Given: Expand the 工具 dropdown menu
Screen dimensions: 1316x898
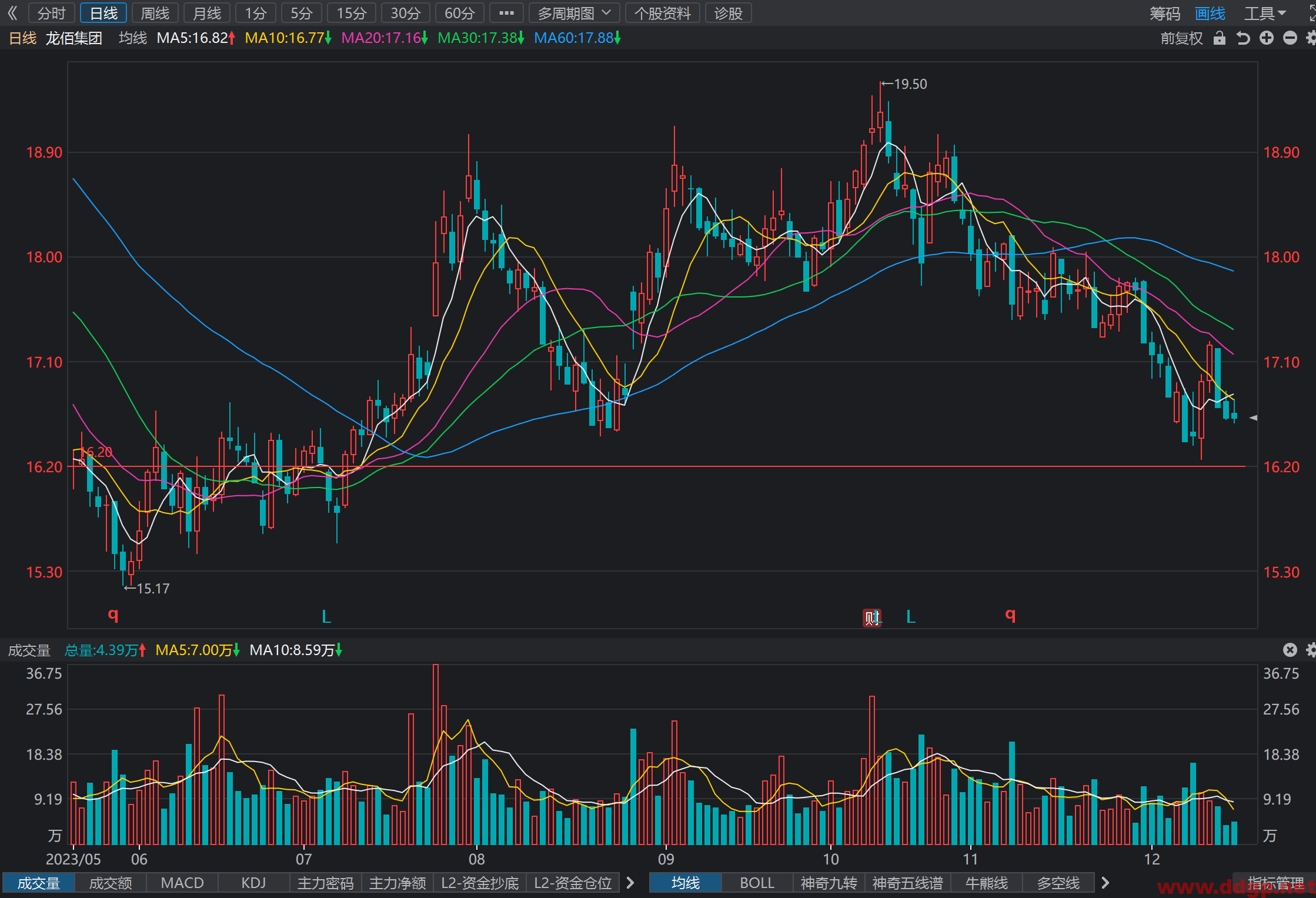Looking at the screenshot, I should pos(1265,13).
